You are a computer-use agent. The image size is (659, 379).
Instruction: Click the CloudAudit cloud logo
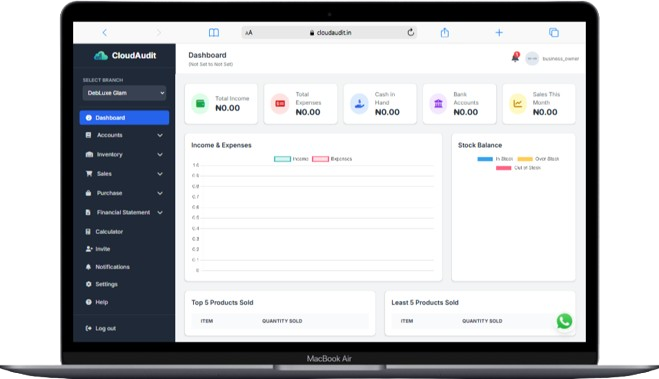[101, 55]
